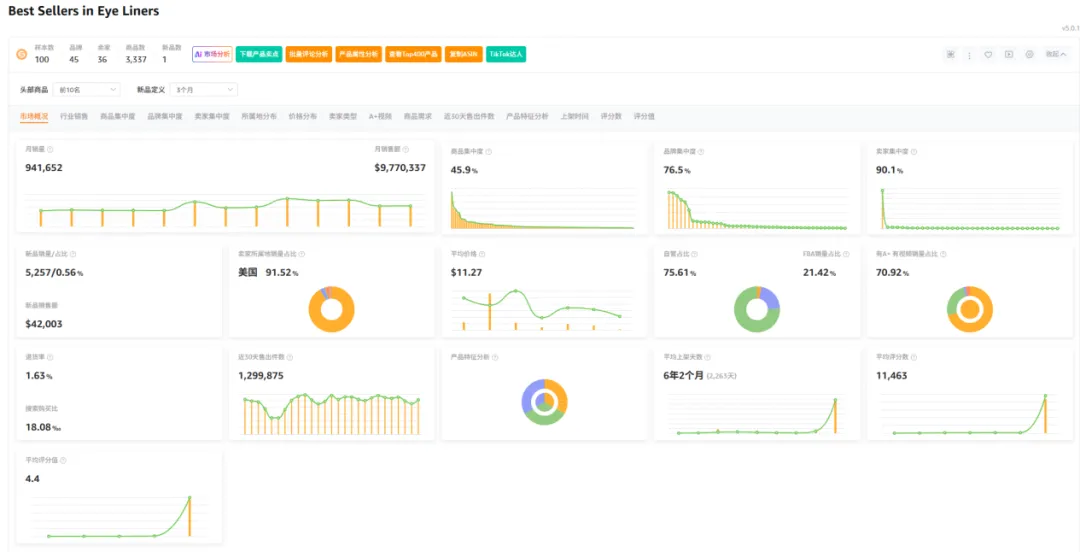Open the 头部商品 前10名 dropdown
The width and height of the screenshot is (1080, 552).
[87, 90]
